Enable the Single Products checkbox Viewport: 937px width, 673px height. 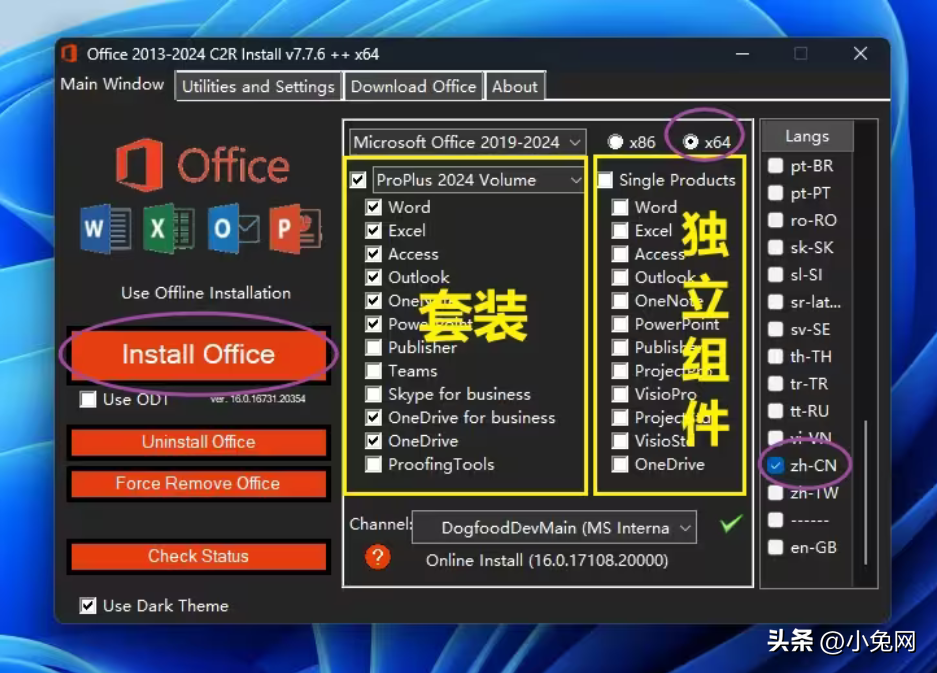[605, 180]
